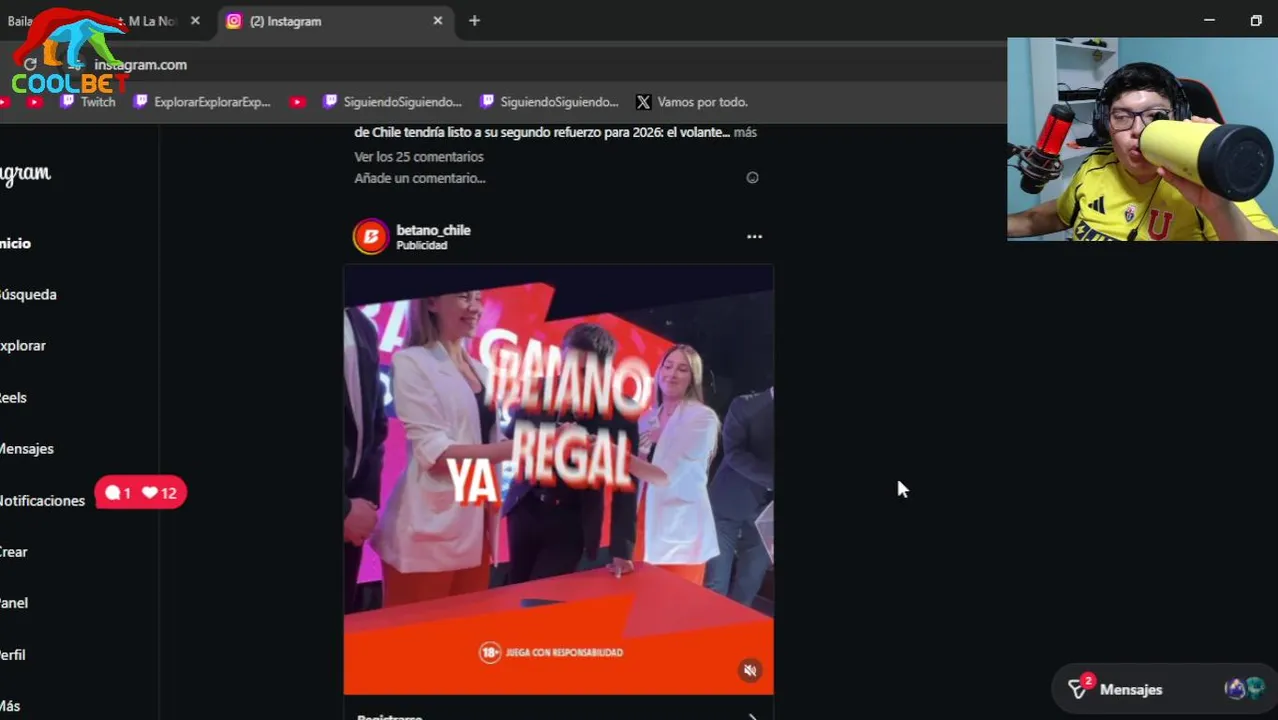Open YouTube bookmark after ExplorarExplorarExp...
1278x720 pixels.
[x=297, y=101]
